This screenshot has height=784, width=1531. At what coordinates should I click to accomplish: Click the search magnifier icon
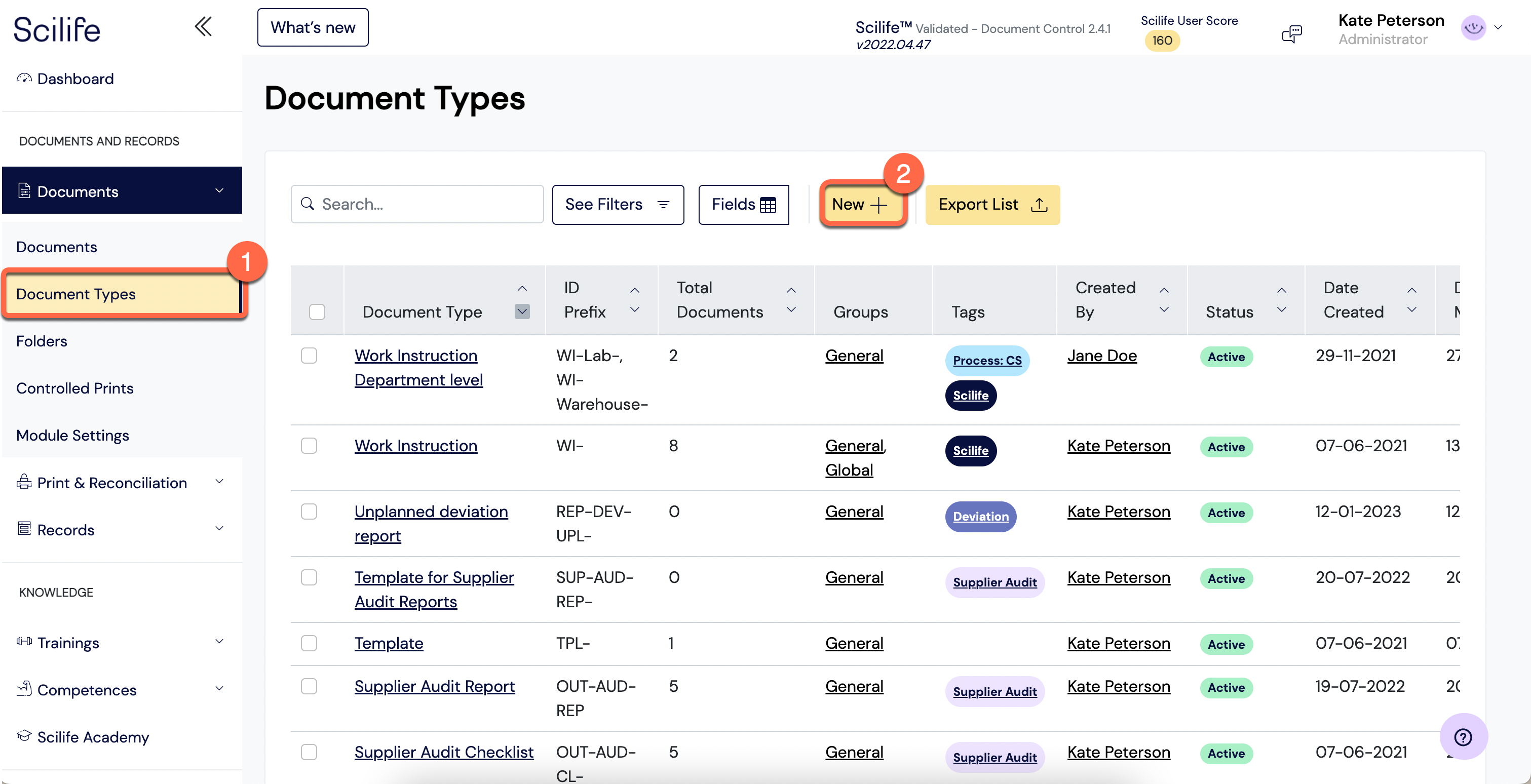click(308, 204)
